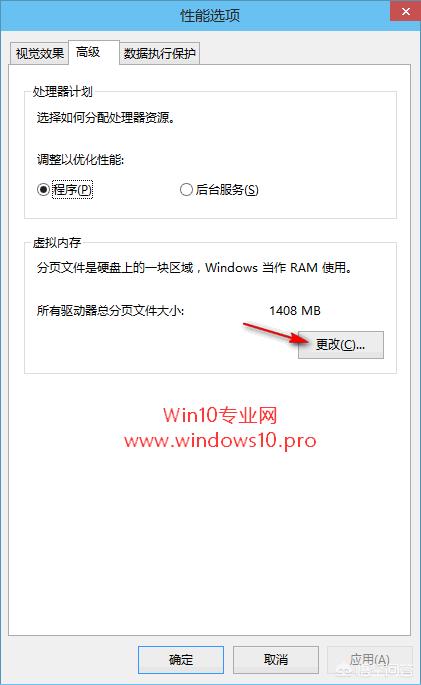Image resolution: width=421 pixels, height=685 pixels.
Task: Click the greyed 应用(A) button
Action: coord(369,660)
